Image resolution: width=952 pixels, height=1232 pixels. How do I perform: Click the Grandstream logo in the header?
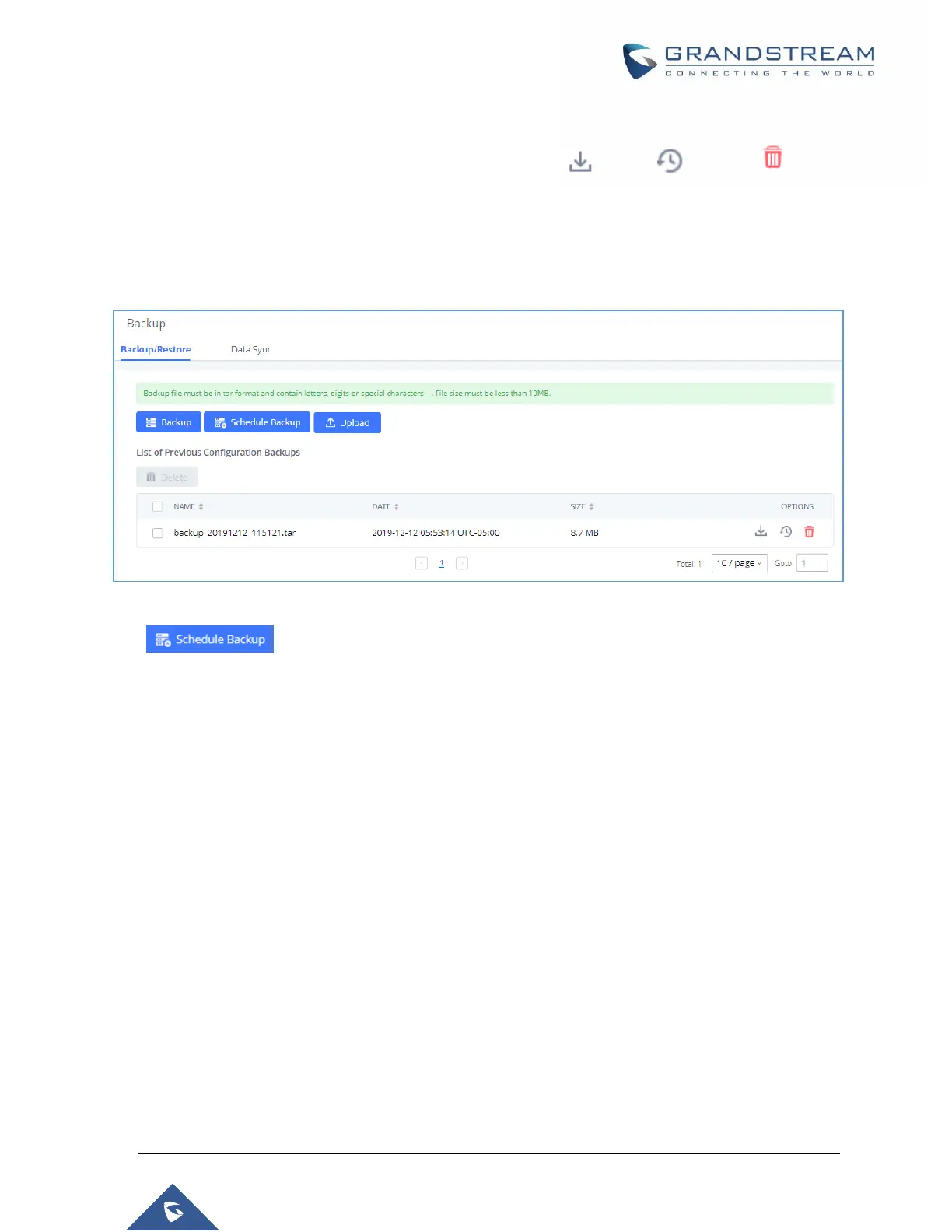(748, 61)
